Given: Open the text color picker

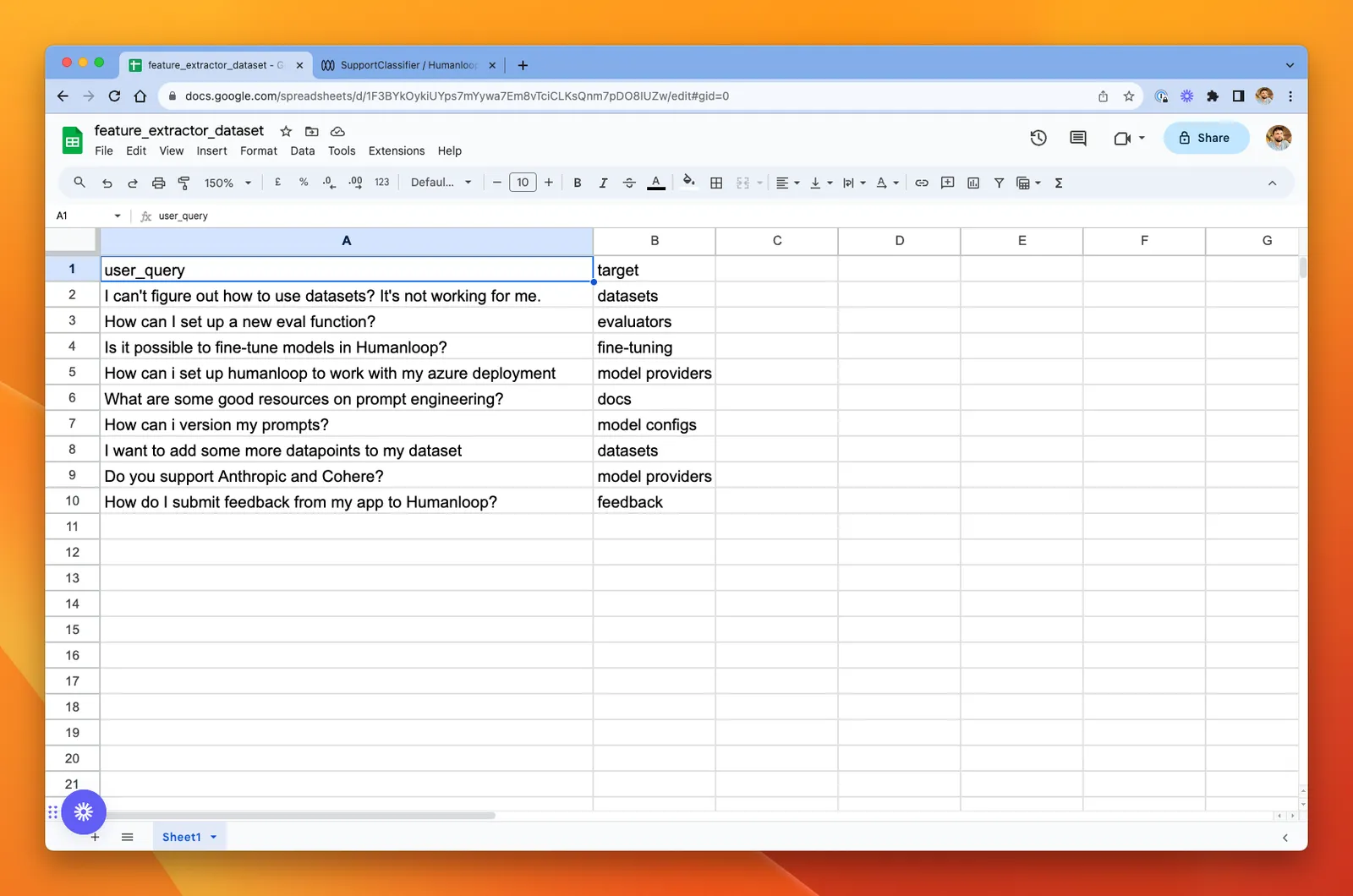Looking at the screenshot, I should pos(656,183).
